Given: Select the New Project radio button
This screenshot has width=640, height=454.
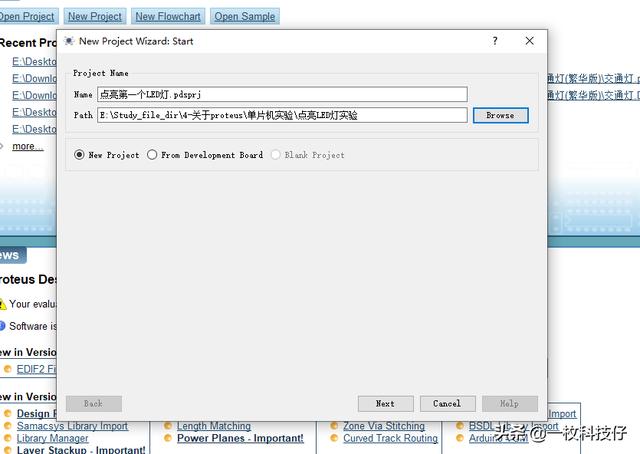Looking at the screenshot, I should pyautogui.click(x=79, y=155).
